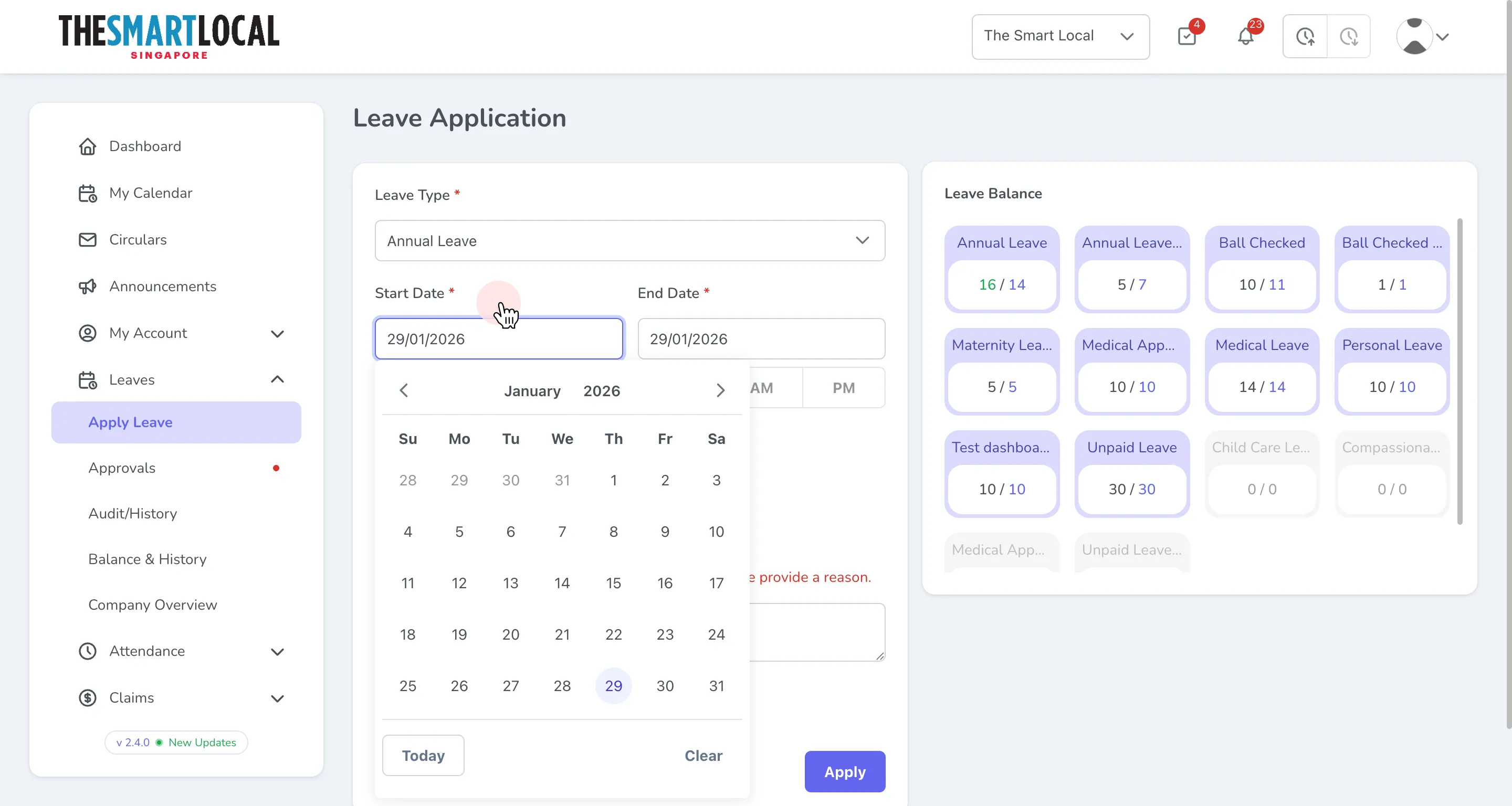Click the Circulars envelope icon
Screen dimensions: 1512x806
[x=88, y=239]
